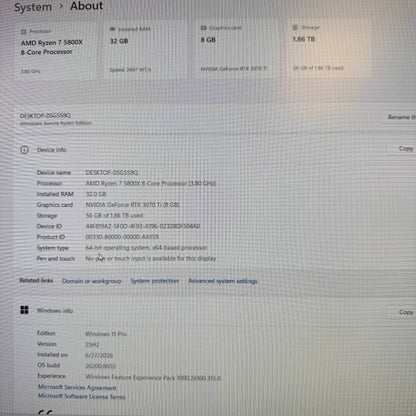416x416 pixels.
Task: Select the 'No pen or touch input' value
Action: point(151,258)
